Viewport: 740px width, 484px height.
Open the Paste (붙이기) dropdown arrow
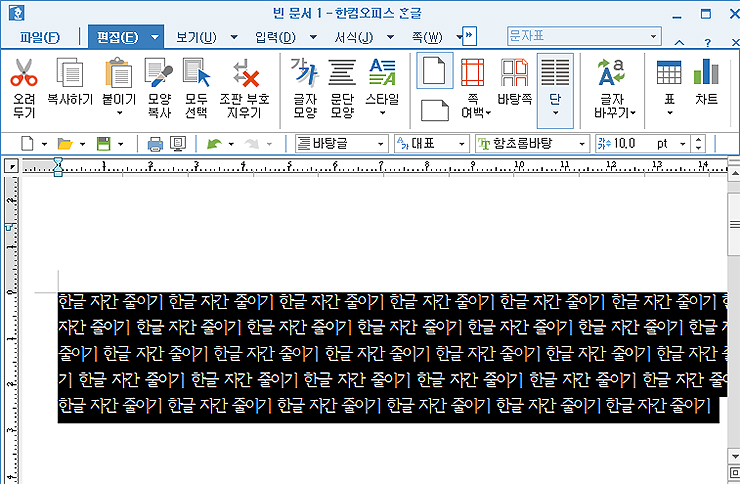point(119,113)
